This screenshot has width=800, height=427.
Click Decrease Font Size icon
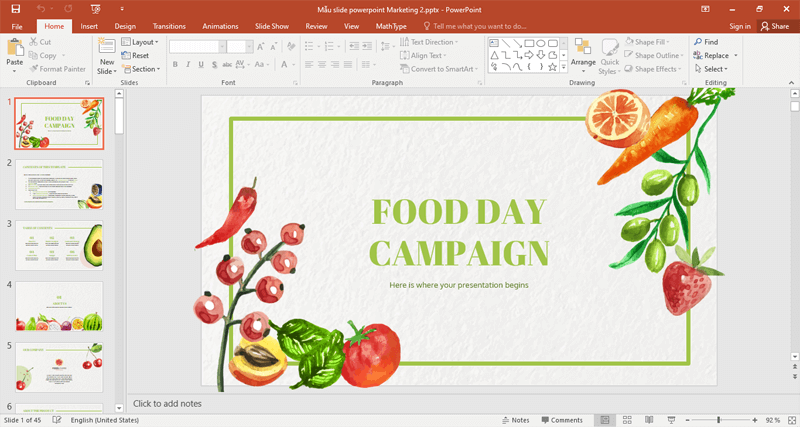(274, 47)
